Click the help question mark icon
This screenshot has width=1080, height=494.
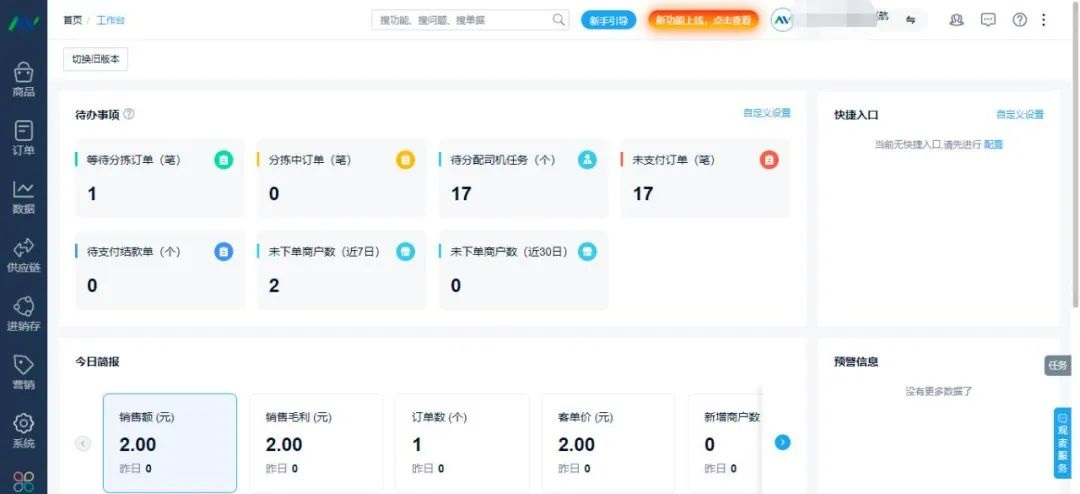pyautogui.click(x=1019, y=20)
